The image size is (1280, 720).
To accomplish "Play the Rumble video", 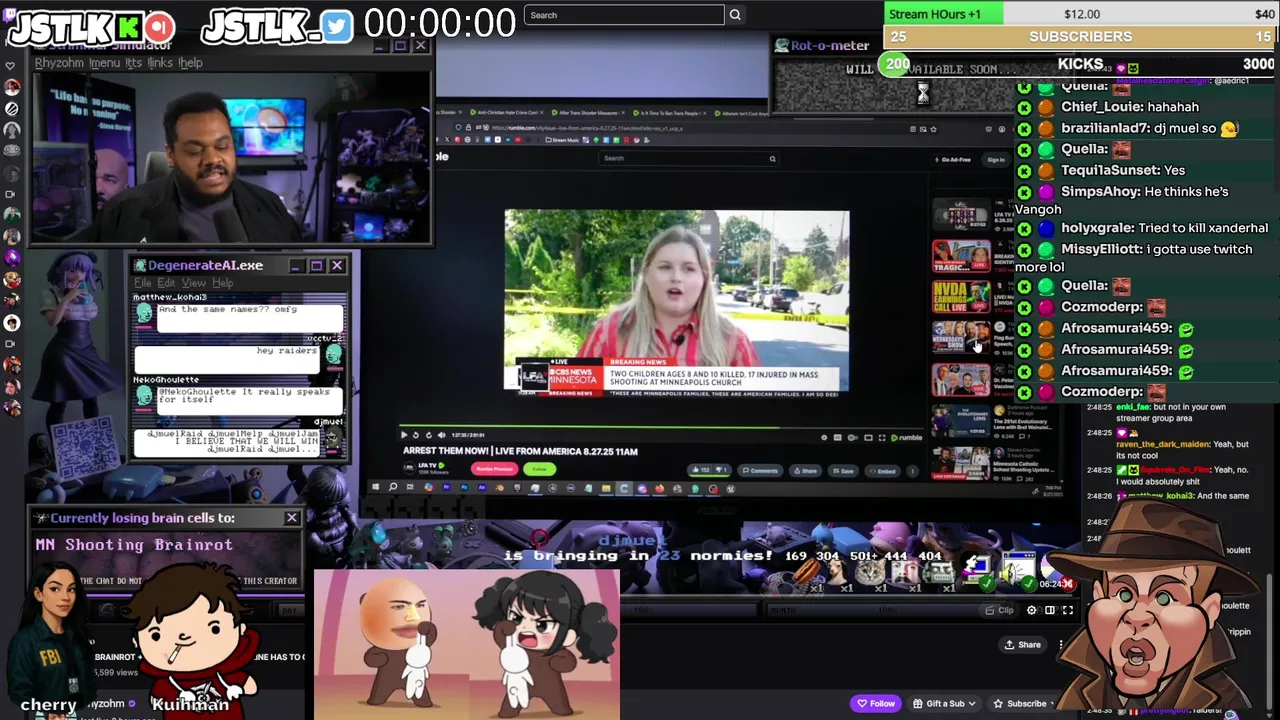I will (x=404, y=435).
